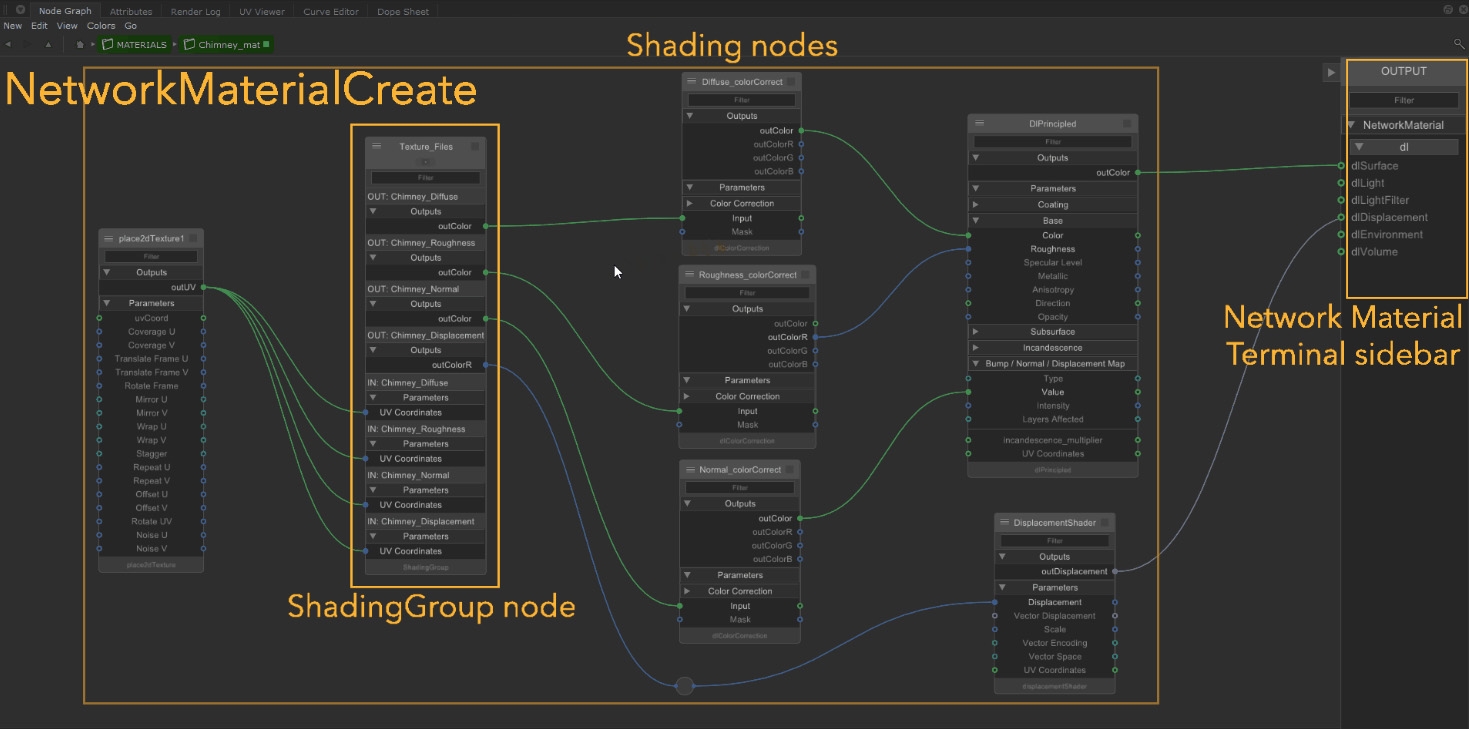Screen dimensions: 1469x729
Task: Expand Subsurface section in DlPrincipled node
Action: [976, 332]
